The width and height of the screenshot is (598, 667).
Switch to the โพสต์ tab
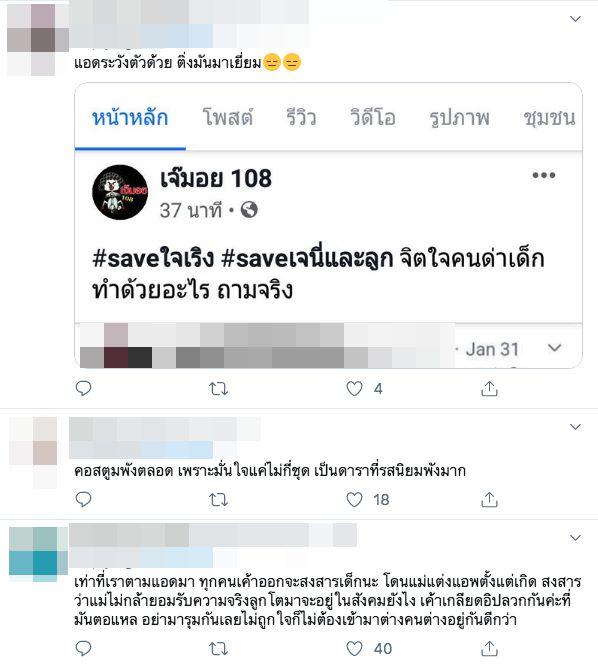click(228, 117)
